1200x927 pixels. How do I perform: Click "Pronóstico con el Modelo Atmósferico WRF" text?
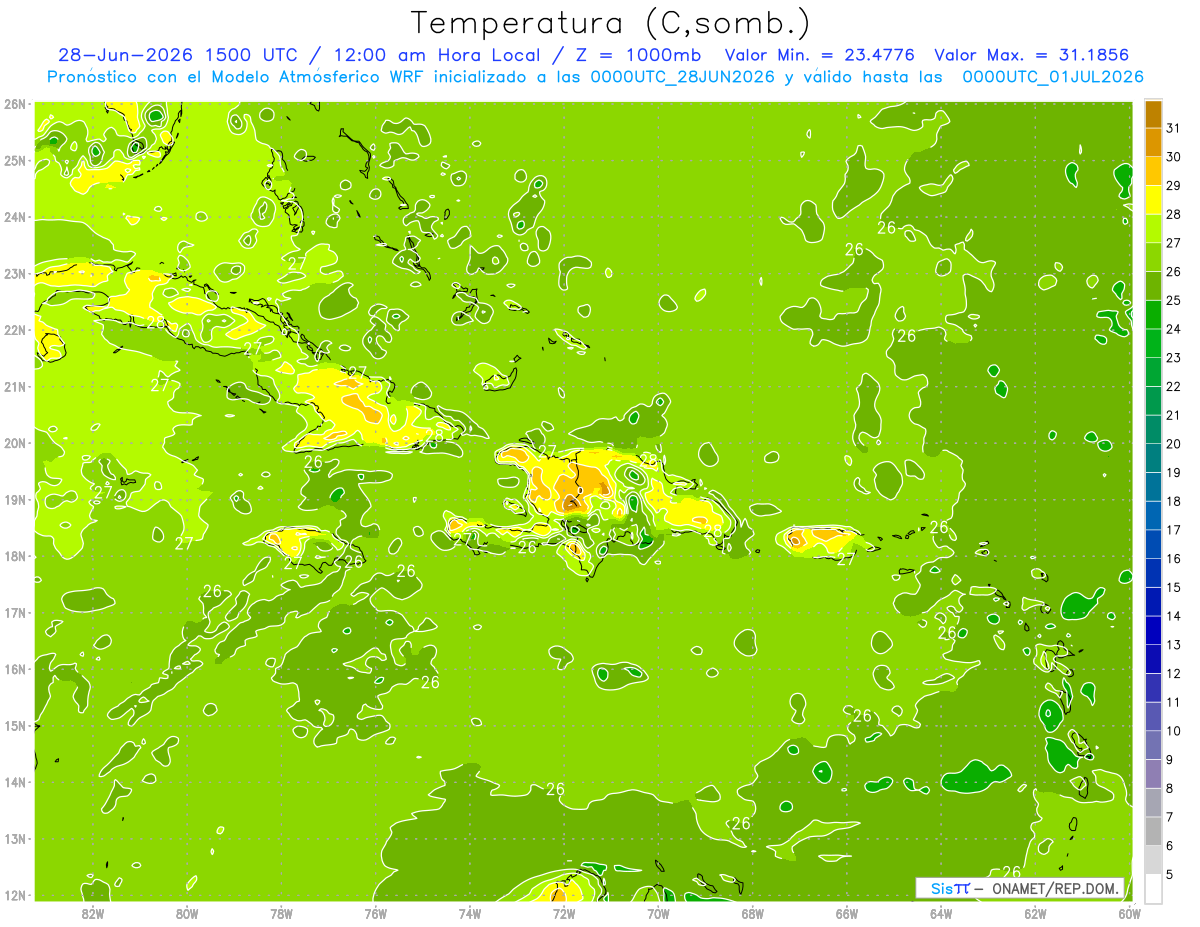click(x=237, y=77)
